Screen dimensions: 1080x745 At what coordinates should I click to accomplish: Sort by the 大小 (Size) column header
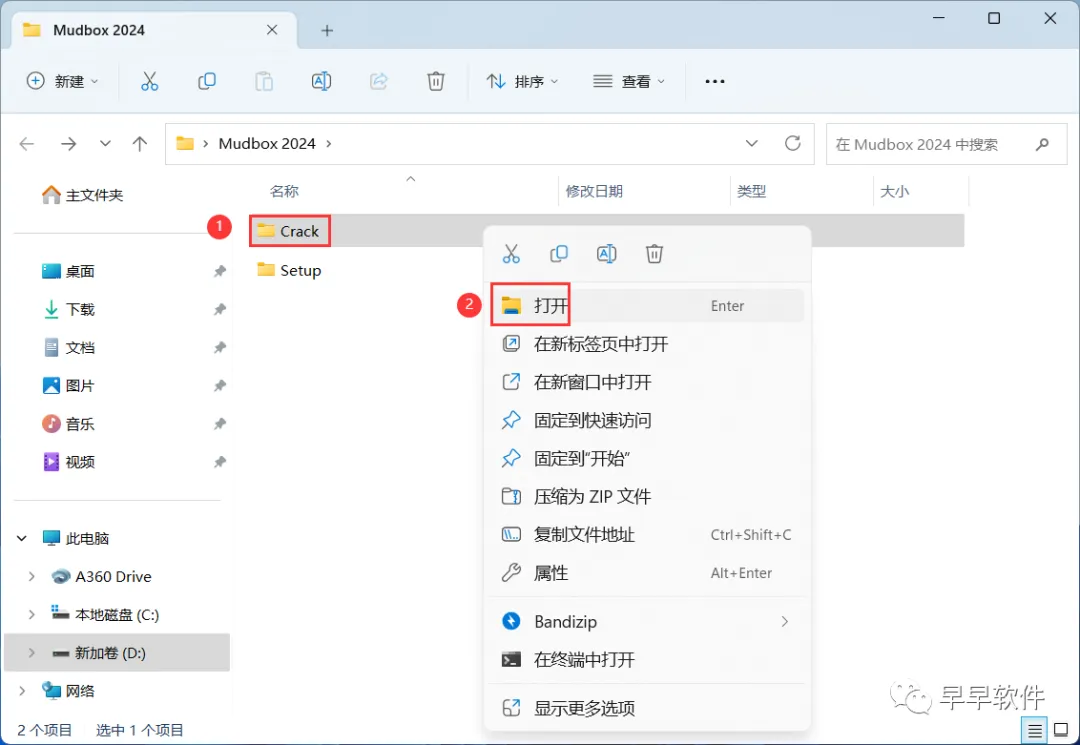click(895, 191)
